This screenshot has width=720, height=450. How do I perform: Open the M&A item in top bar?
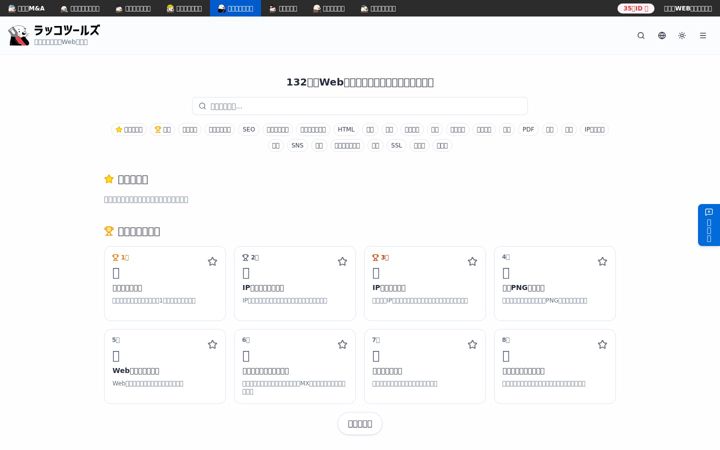point(27,8)
